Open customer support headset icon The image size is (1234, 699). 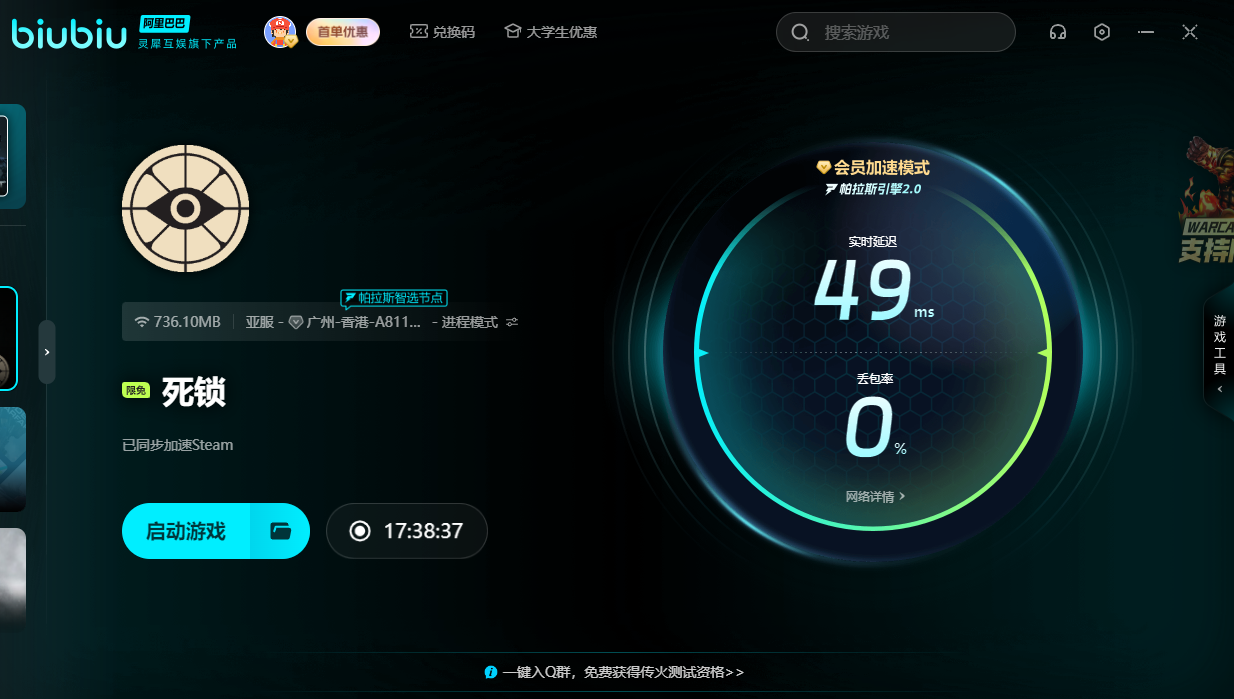tap(1057, 32)
